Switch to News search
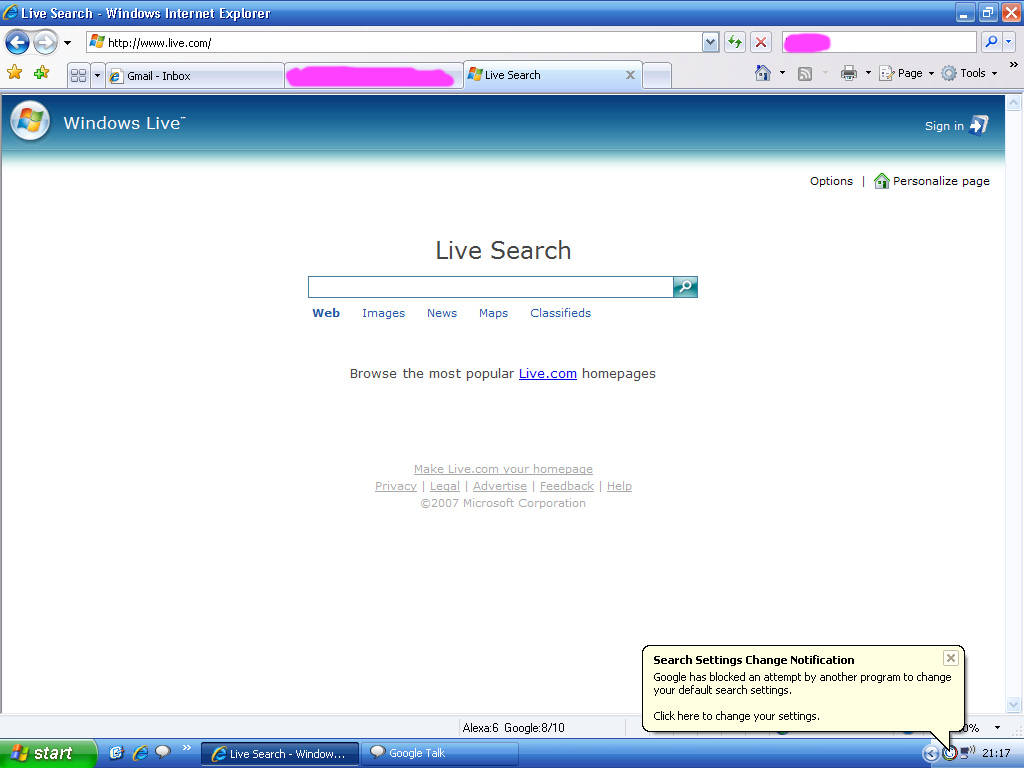The height and width of the screenshot is (768, 1024). [441, 313]
